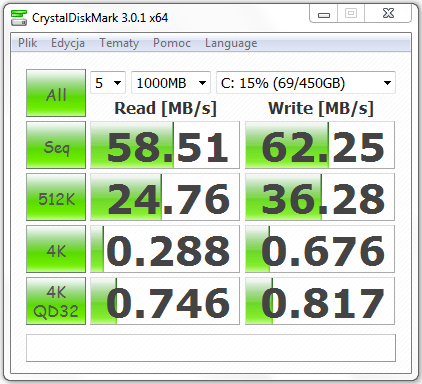Viewport: 422px width, 384px height.
Task: Click the CrystalDiskMark app icon in title bar
Action: click(19, 18)
